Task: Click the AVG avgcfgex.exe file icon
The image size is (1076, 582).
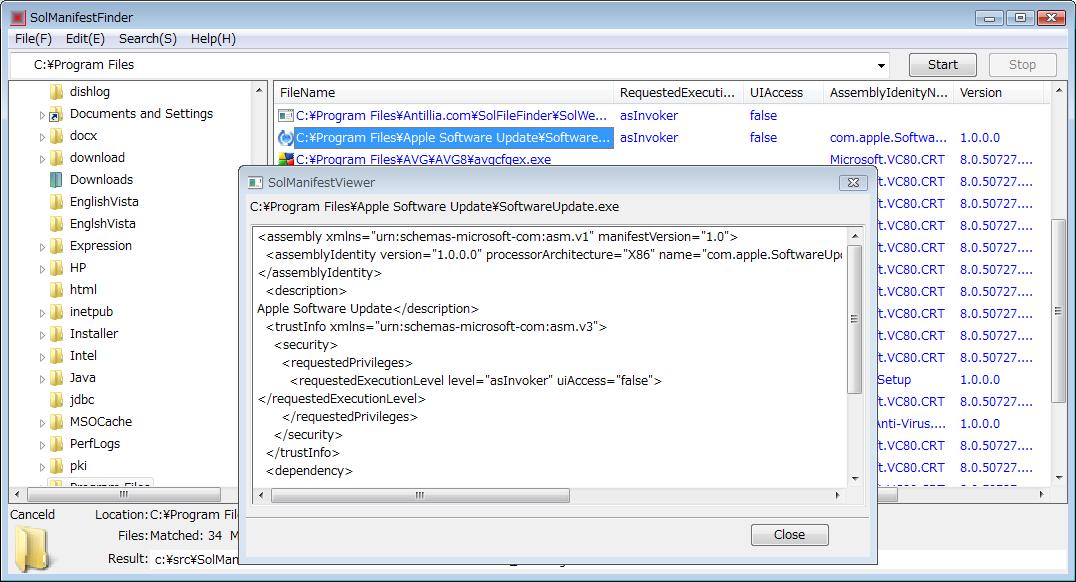Action: click(x=285, y=159)
